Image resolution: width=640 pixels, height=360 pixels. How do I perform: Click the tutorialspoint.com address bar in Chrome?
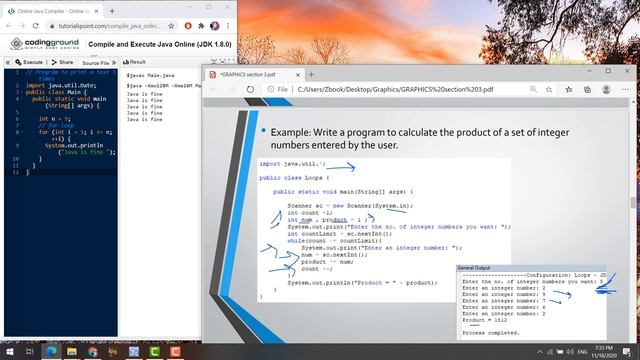(108, 26)
